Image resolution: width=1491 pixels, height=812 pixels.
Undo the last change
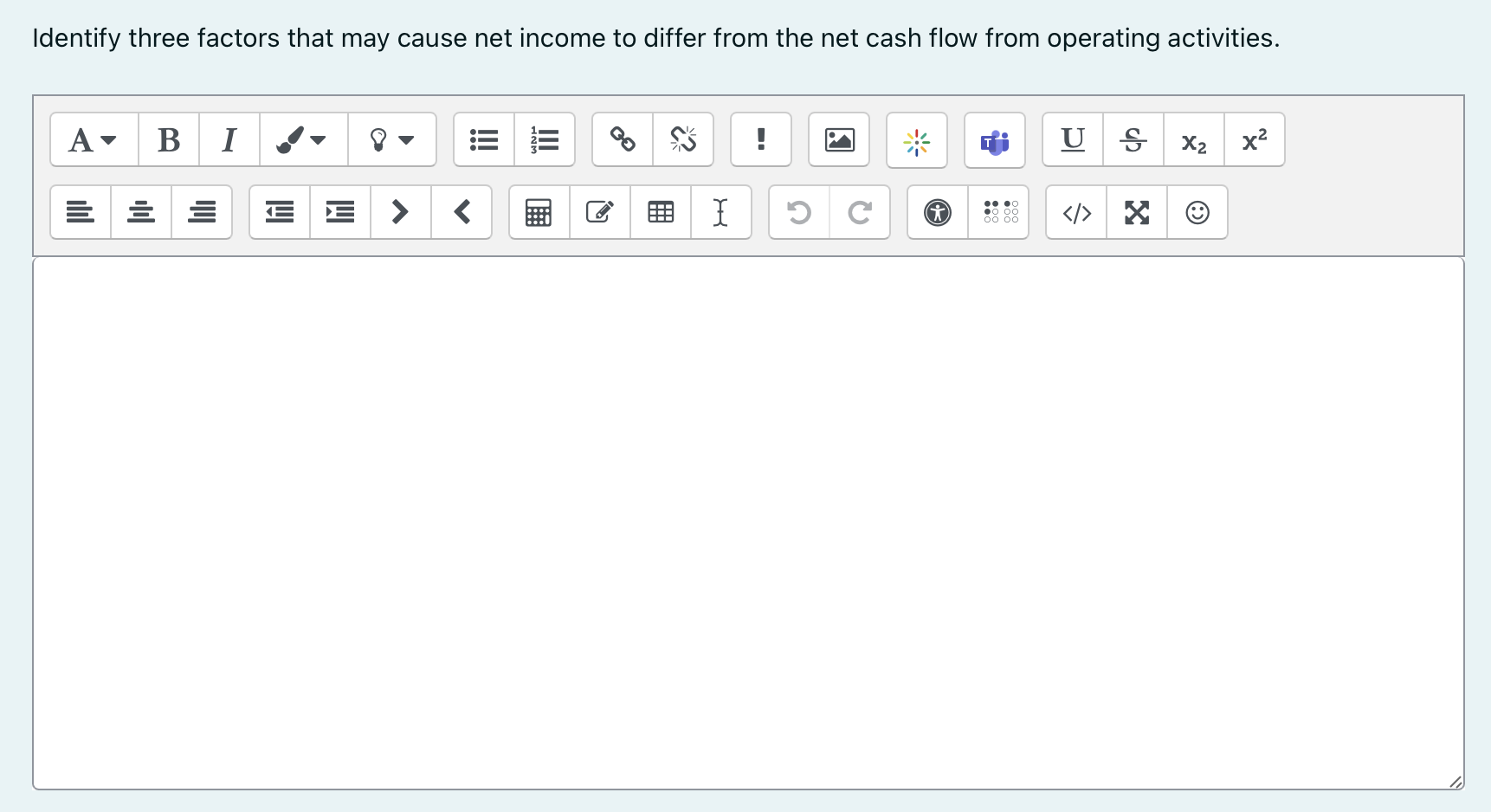click(x=798, y=212)
